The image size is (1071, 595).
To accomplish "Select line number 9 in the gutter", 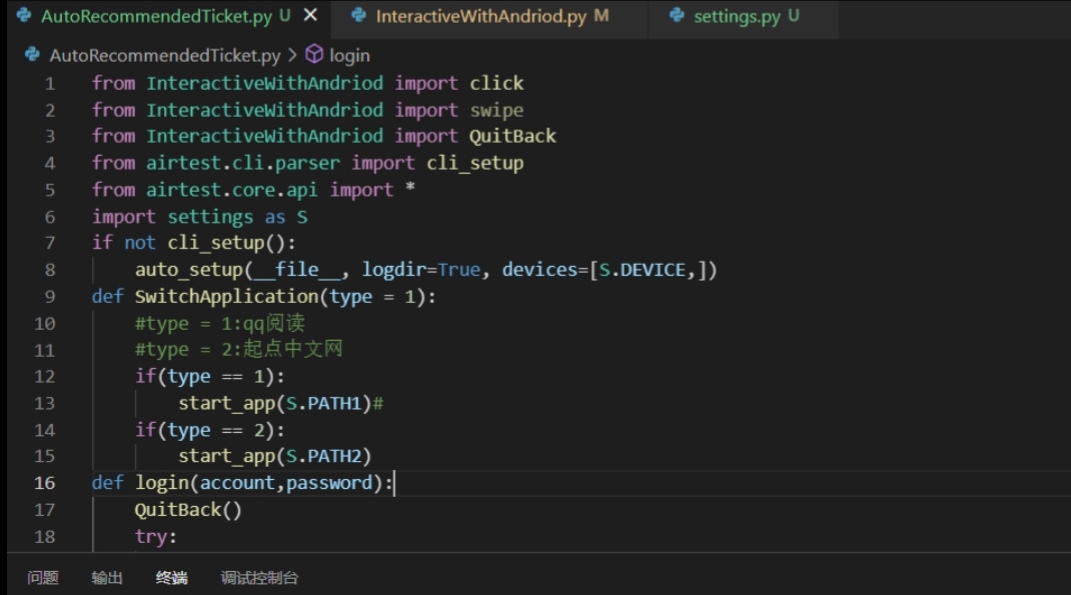I will tap(50, 297).
